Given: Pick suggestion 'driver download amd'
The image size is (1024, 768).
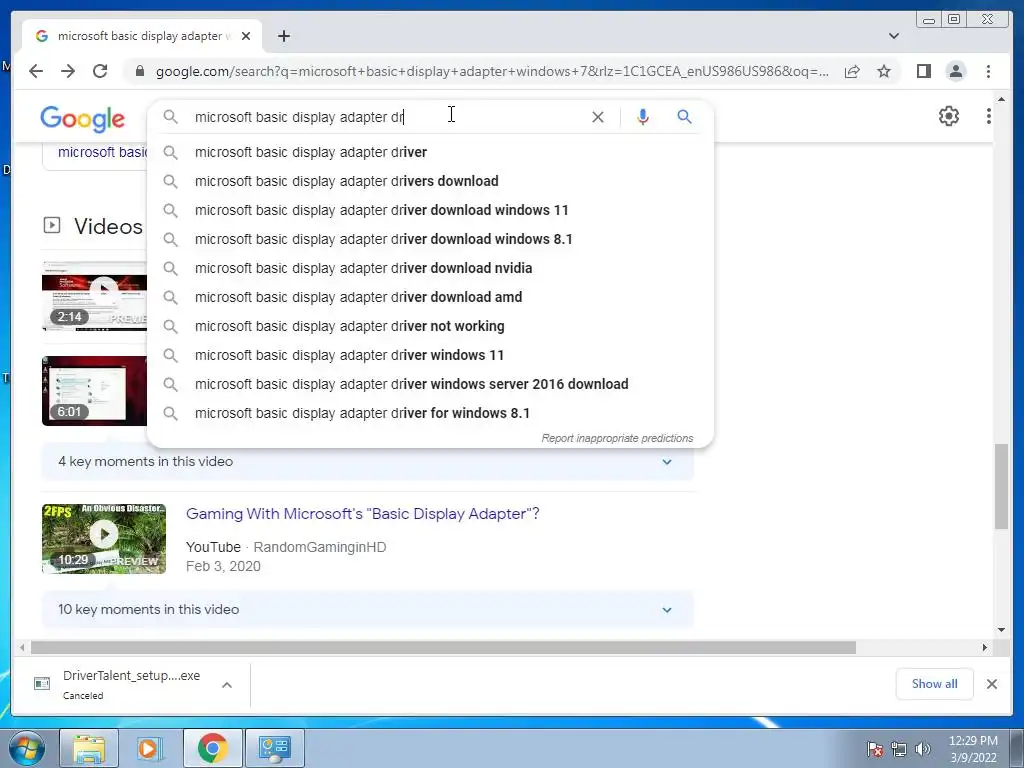Looking at the screenshot, I should (x=430, y=297).
